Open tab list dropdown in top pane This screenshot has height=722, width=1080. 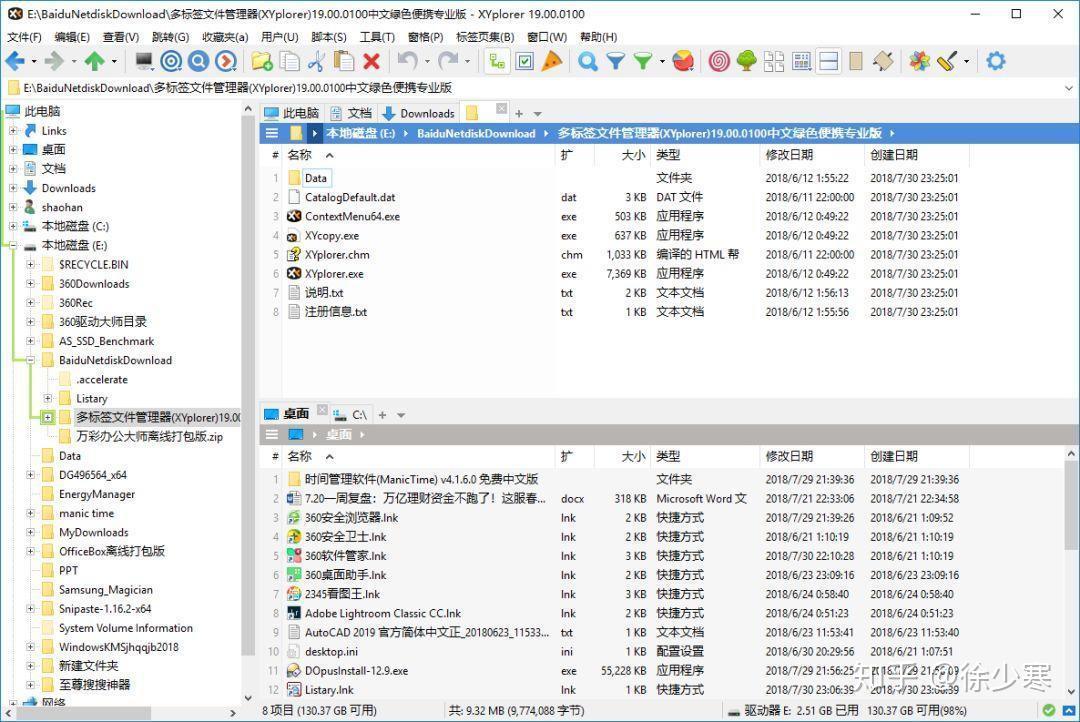538,114
